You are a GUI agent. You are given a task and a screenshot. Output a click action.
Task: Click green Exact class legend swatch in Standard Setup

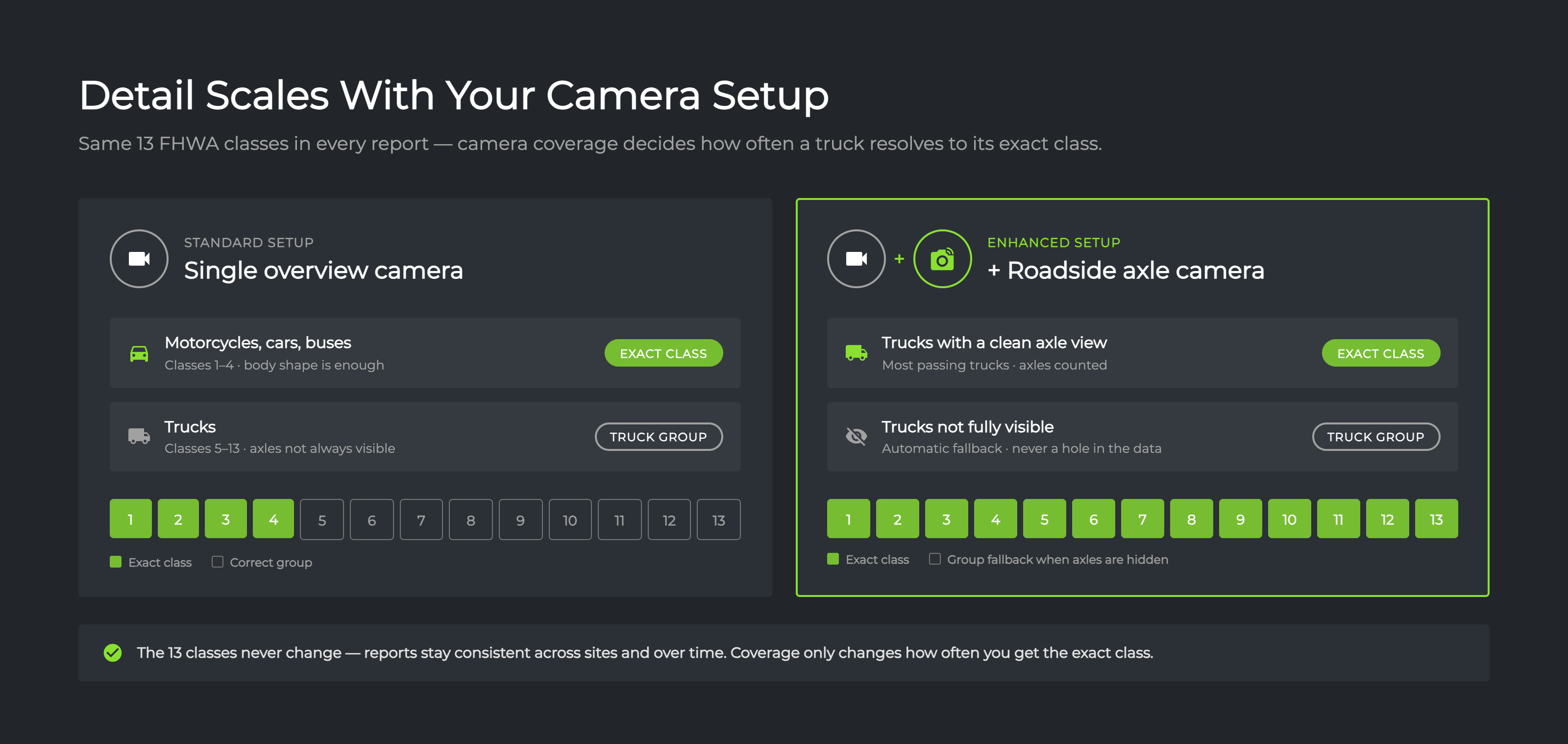pyautogui.click(x=116, y=561)
